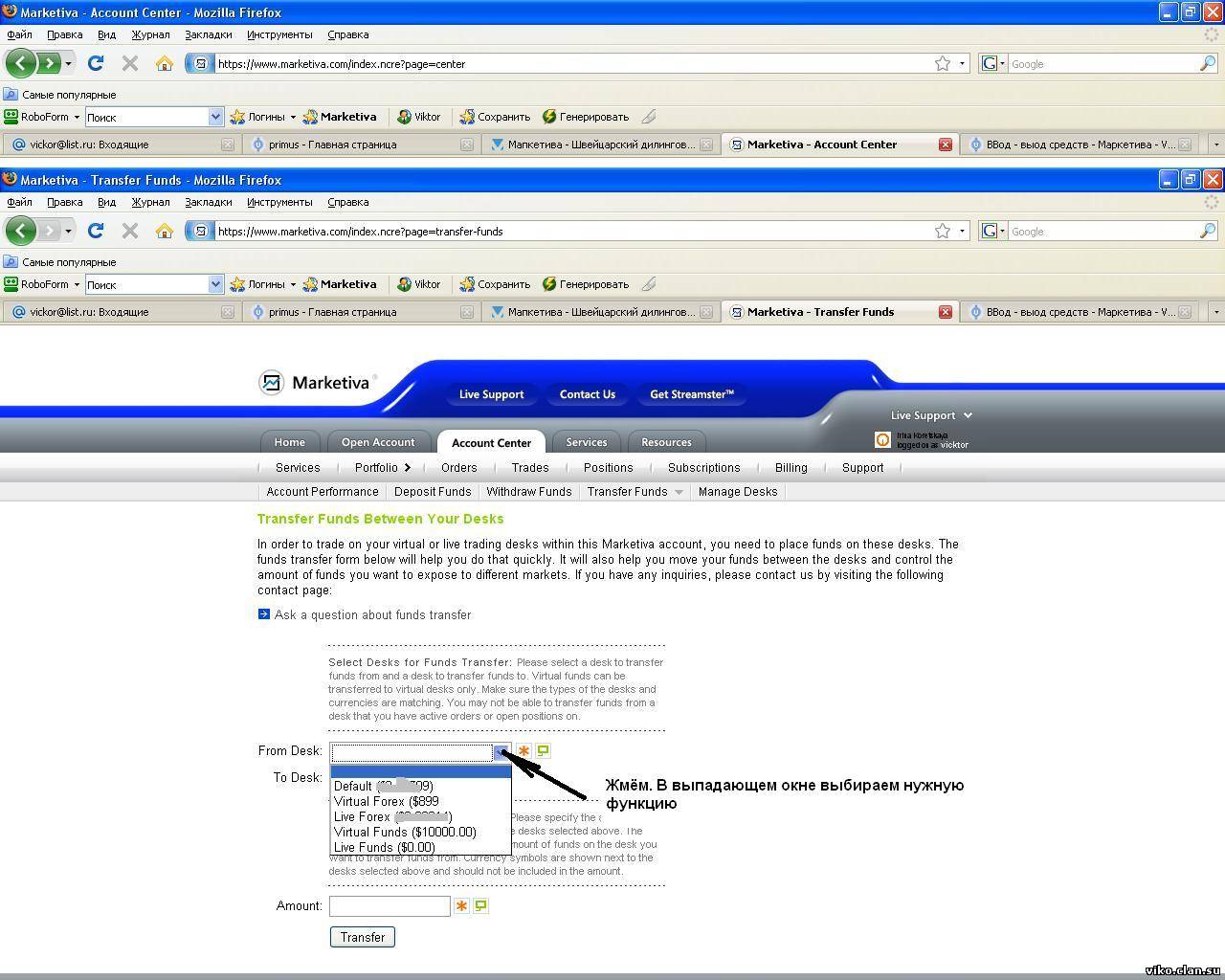Open Журнал menu in Account Center window
The image size is (1225, 980).
150,34
